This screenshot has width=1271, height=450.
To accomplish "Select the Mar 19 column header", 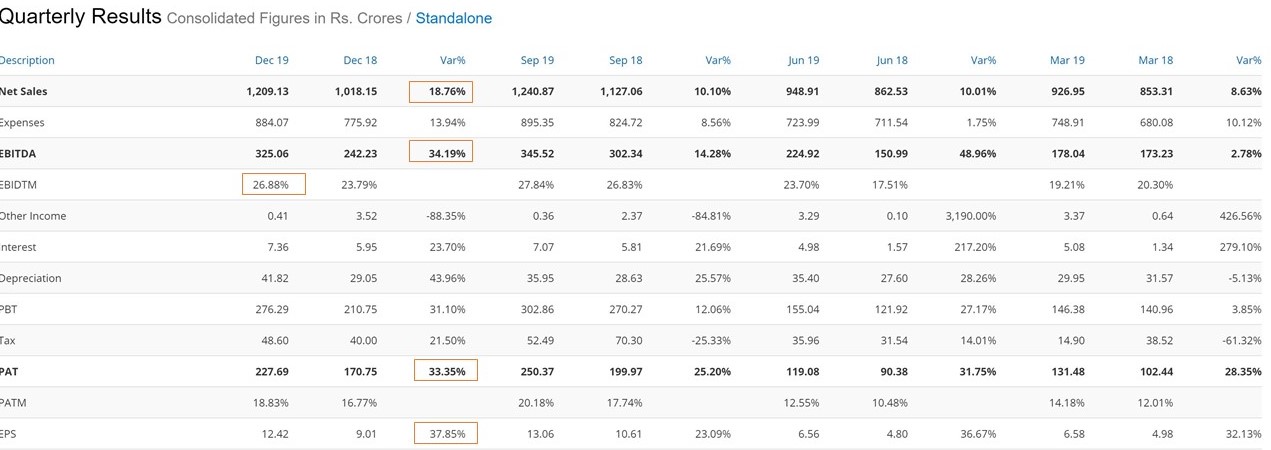I will click(x=1068, y=60).
